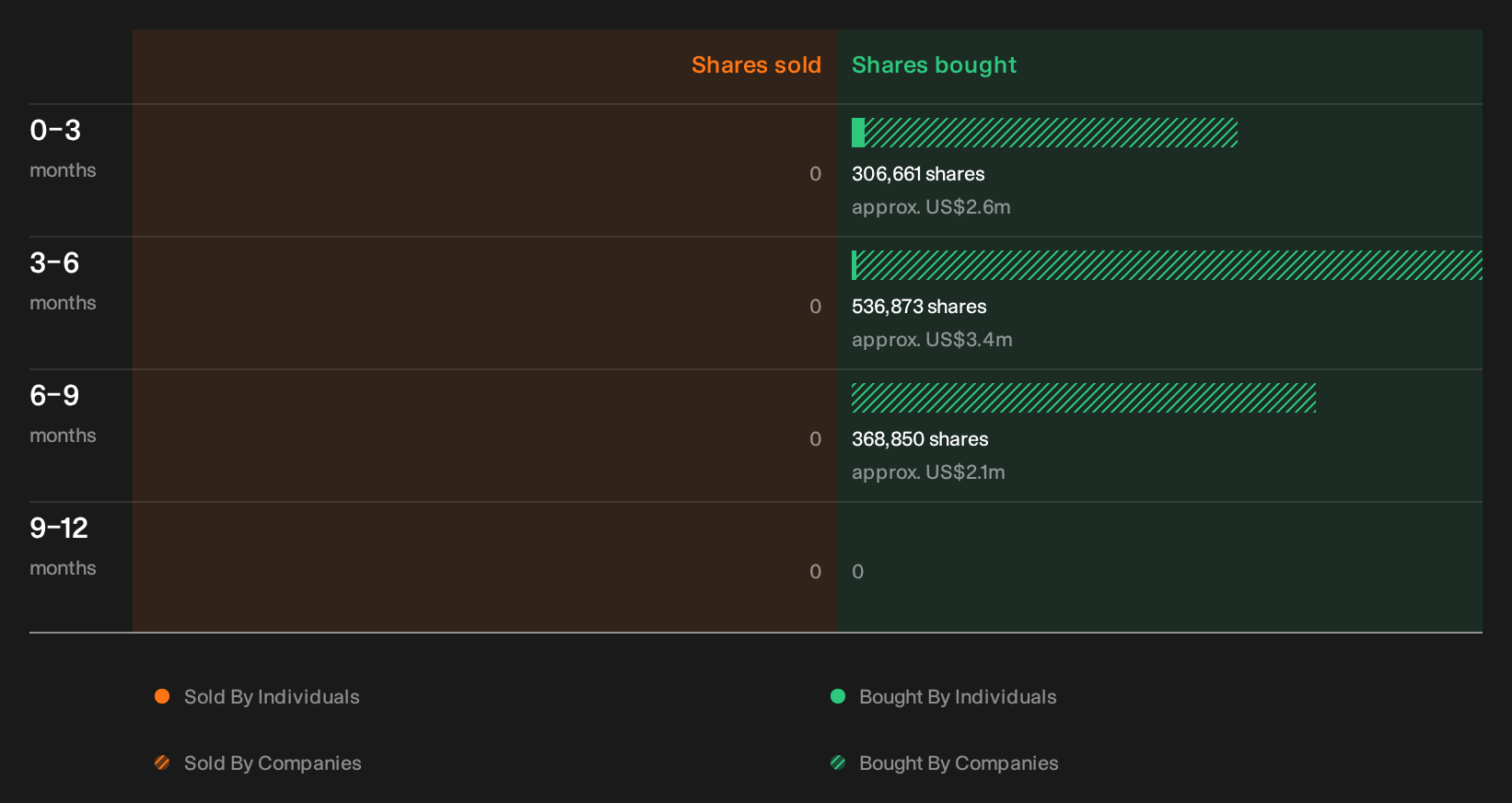Click the 3-6 months row label
Viewport: 1512px width, 803px height.
coord(63,280)
